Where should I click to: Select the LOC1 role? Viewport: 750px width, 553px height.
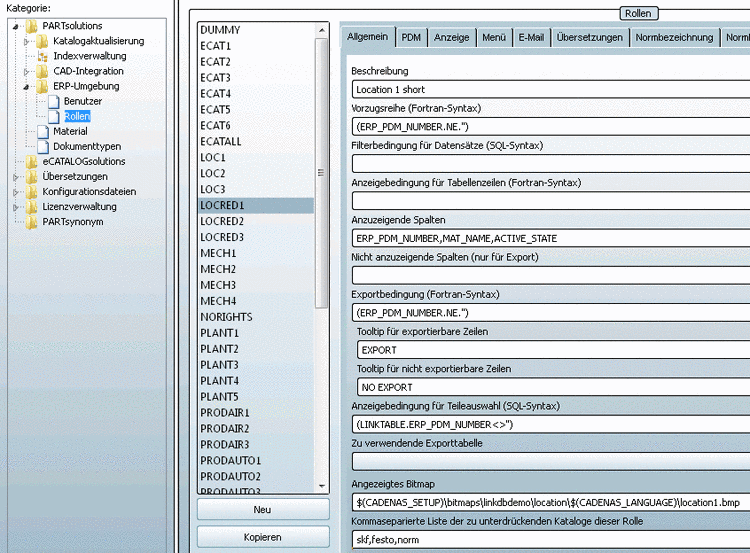pos(256,157)
